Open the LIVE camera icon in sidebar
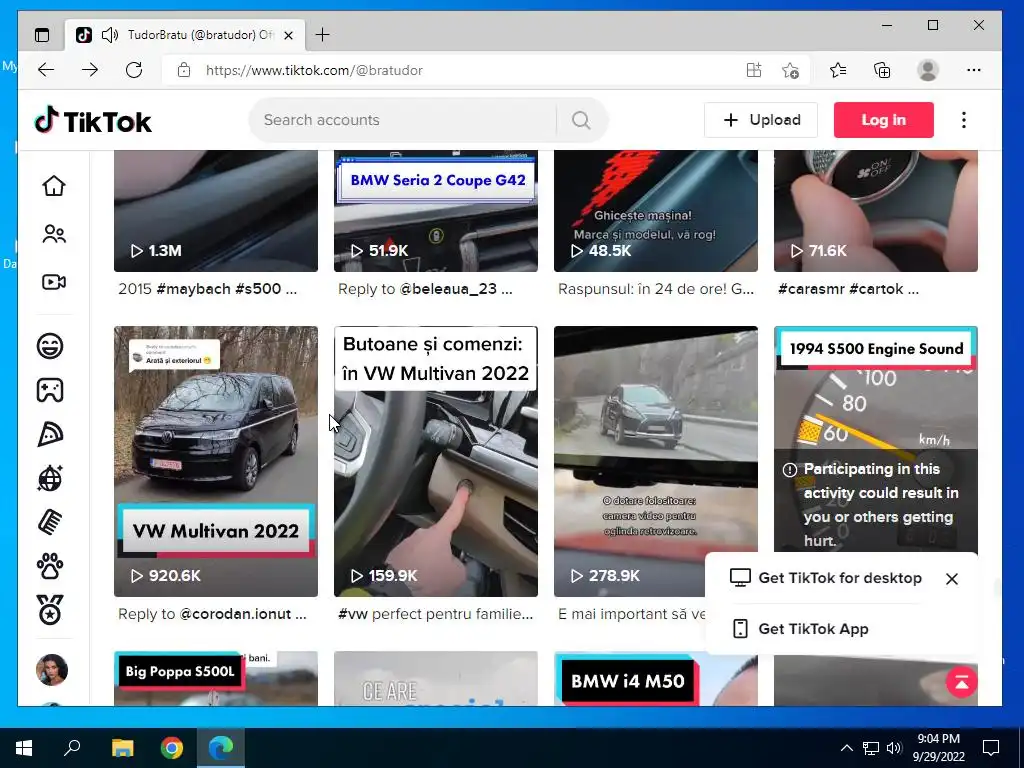This screenshot has height=768, width=1024. point(54,282)
